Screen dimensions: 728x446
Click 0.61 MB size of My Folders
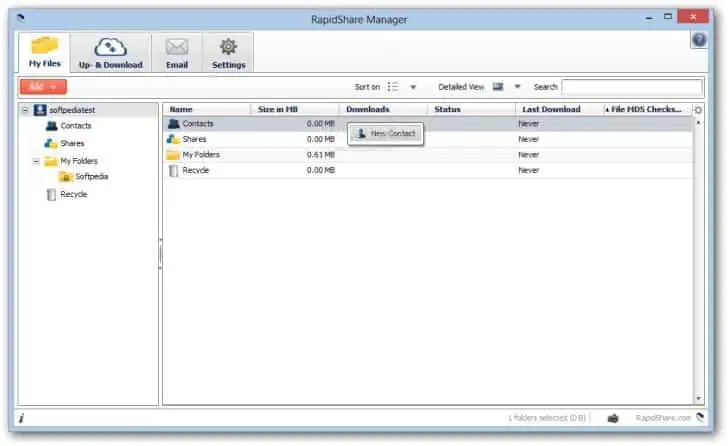click(320, 155)
